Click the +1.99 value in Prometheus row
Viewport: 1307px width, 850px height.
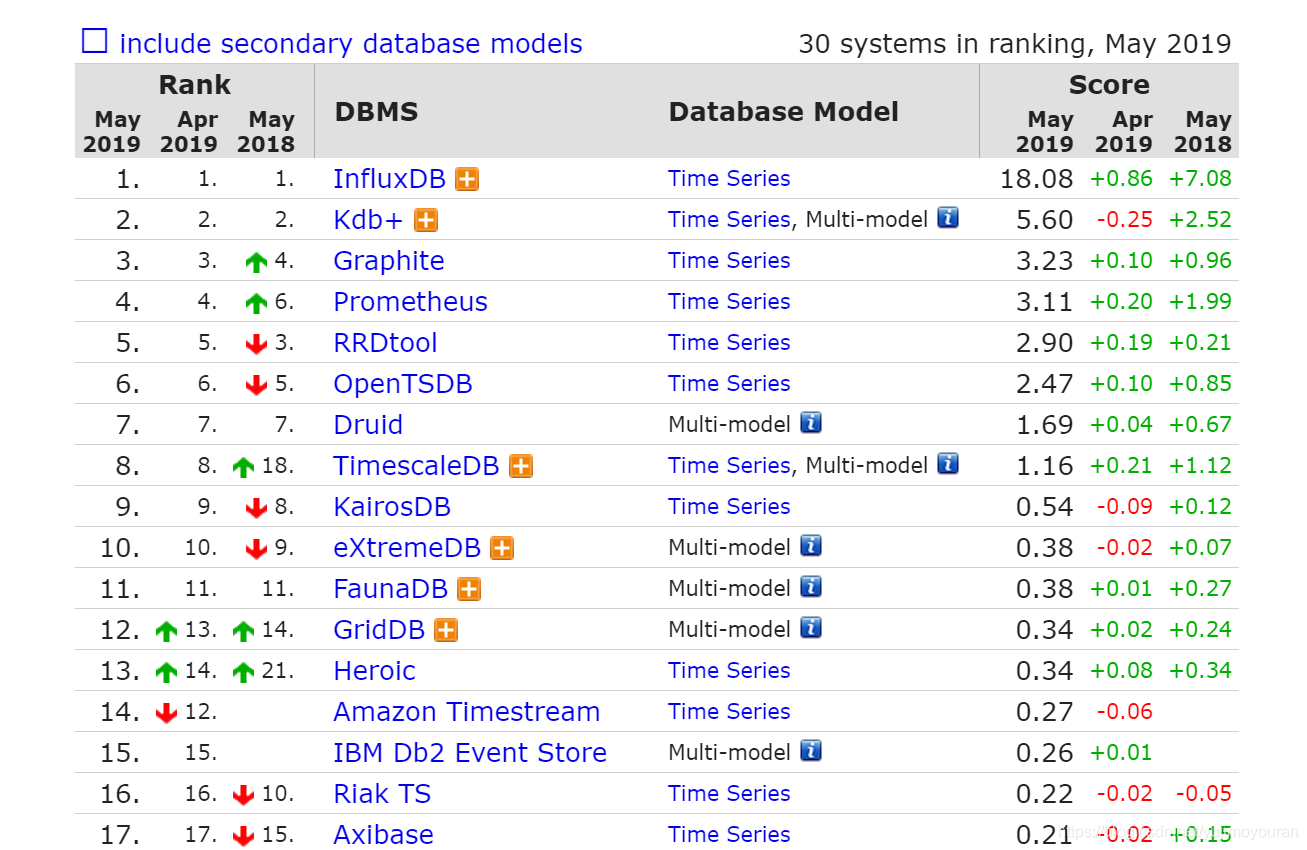tap(1200, 302)
